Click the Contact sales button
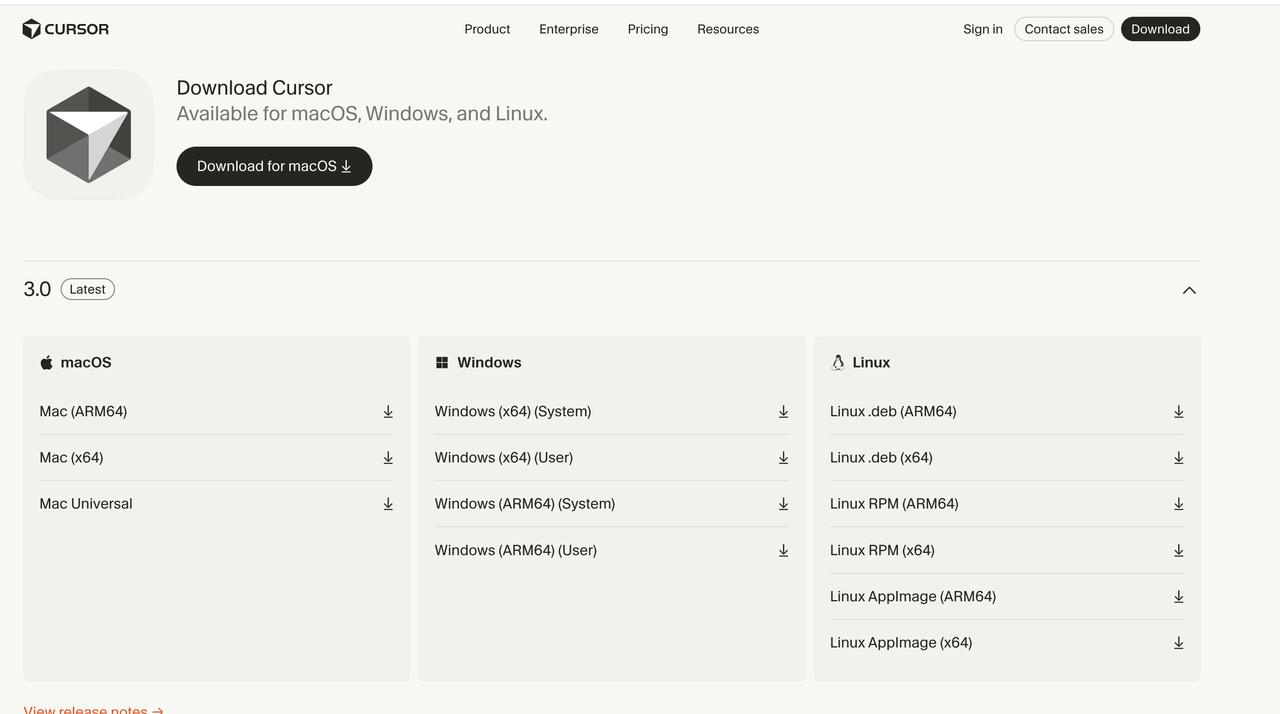Screen dimensions: 1280x714 pos(1064,29)
